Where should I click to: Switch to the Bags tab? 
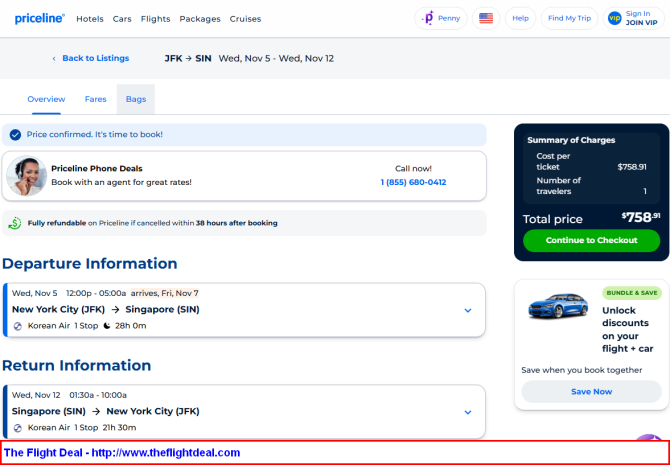[x=136, y=99]
